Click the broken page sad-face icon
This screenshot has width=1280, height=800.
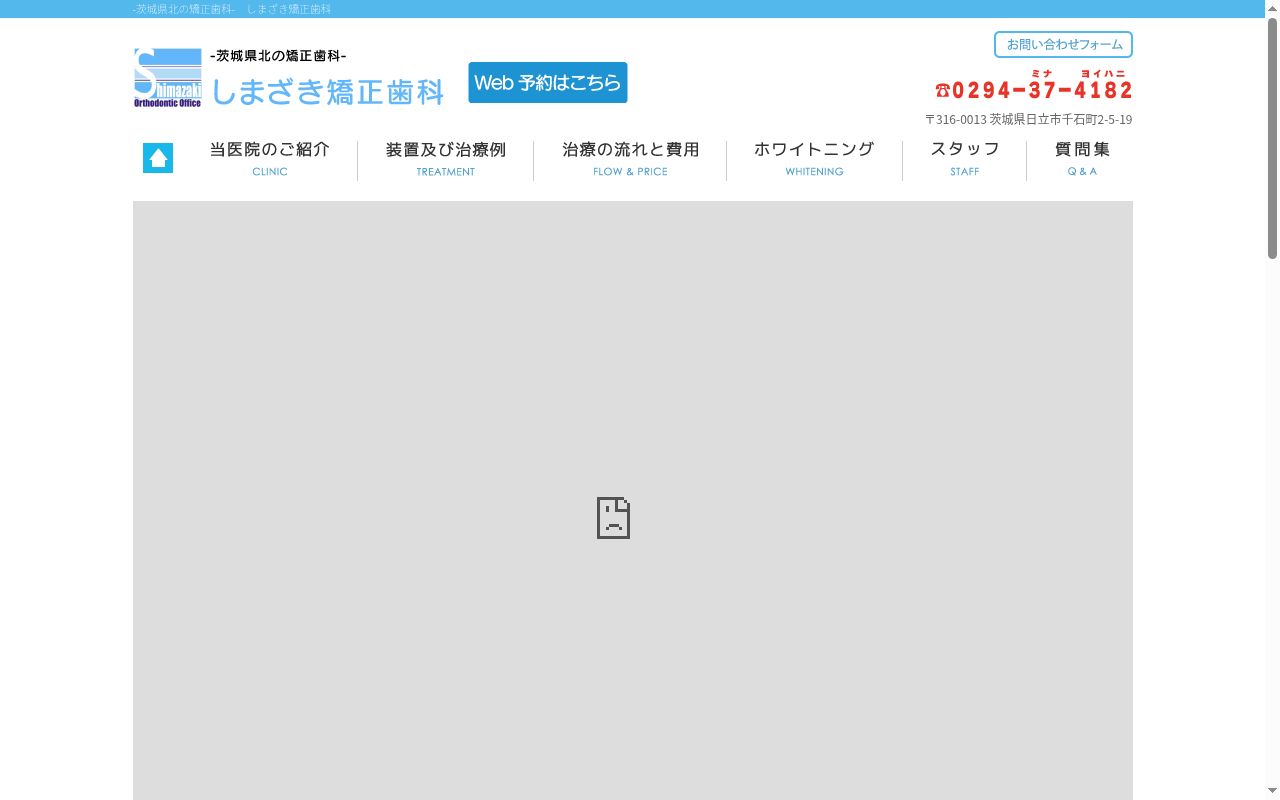click(x=613, y=518)
